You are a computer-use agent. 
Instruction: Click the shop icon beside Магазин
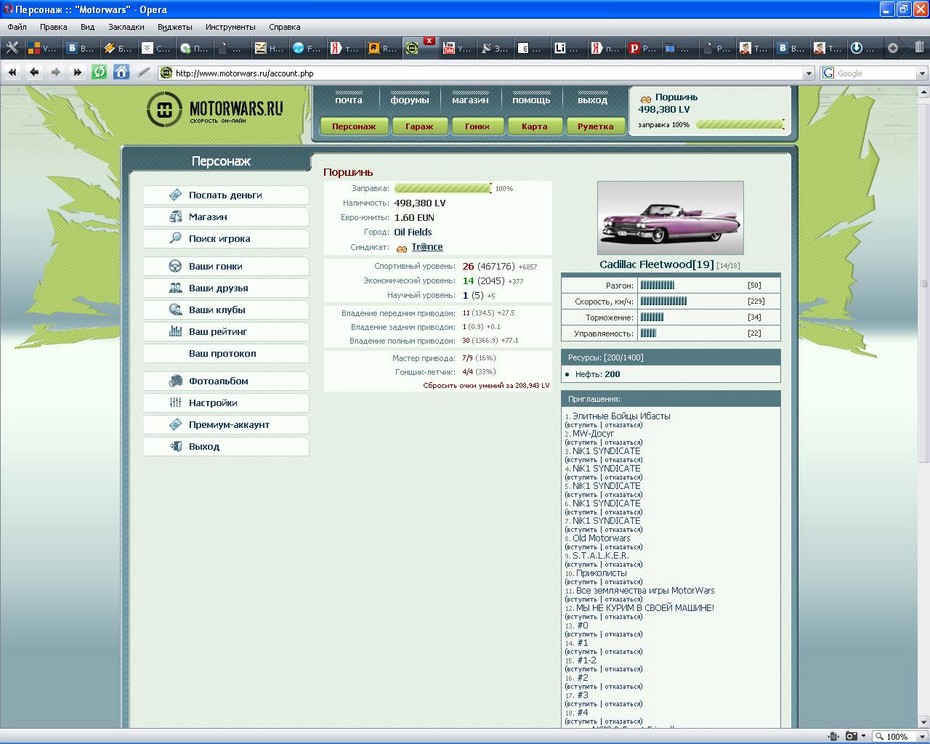175,217
